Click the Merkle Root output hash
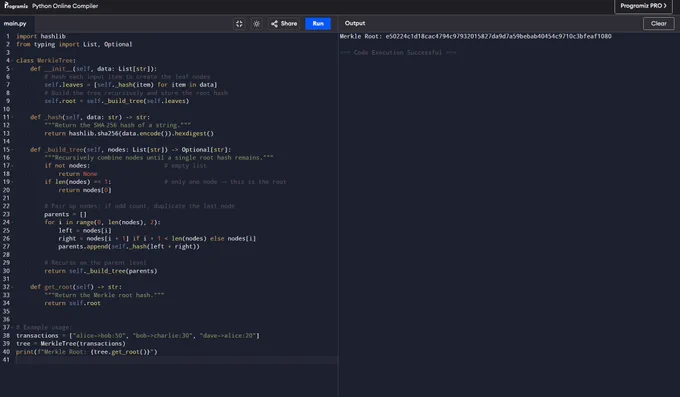680x397 pixels. pyautogui.click(x=498, y=36)
